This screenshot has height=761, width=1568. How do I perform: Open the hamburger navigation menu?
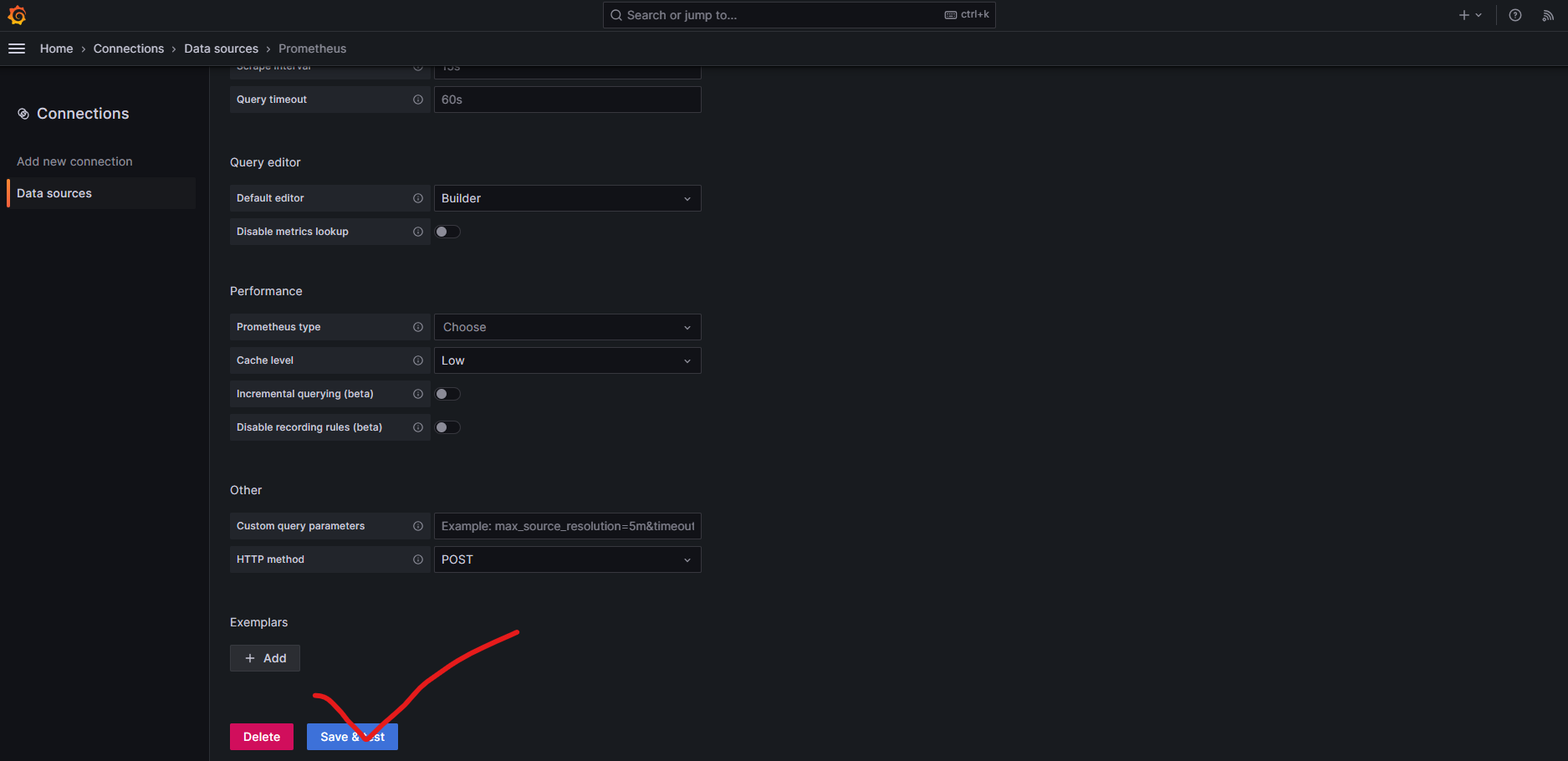point(17,49)
